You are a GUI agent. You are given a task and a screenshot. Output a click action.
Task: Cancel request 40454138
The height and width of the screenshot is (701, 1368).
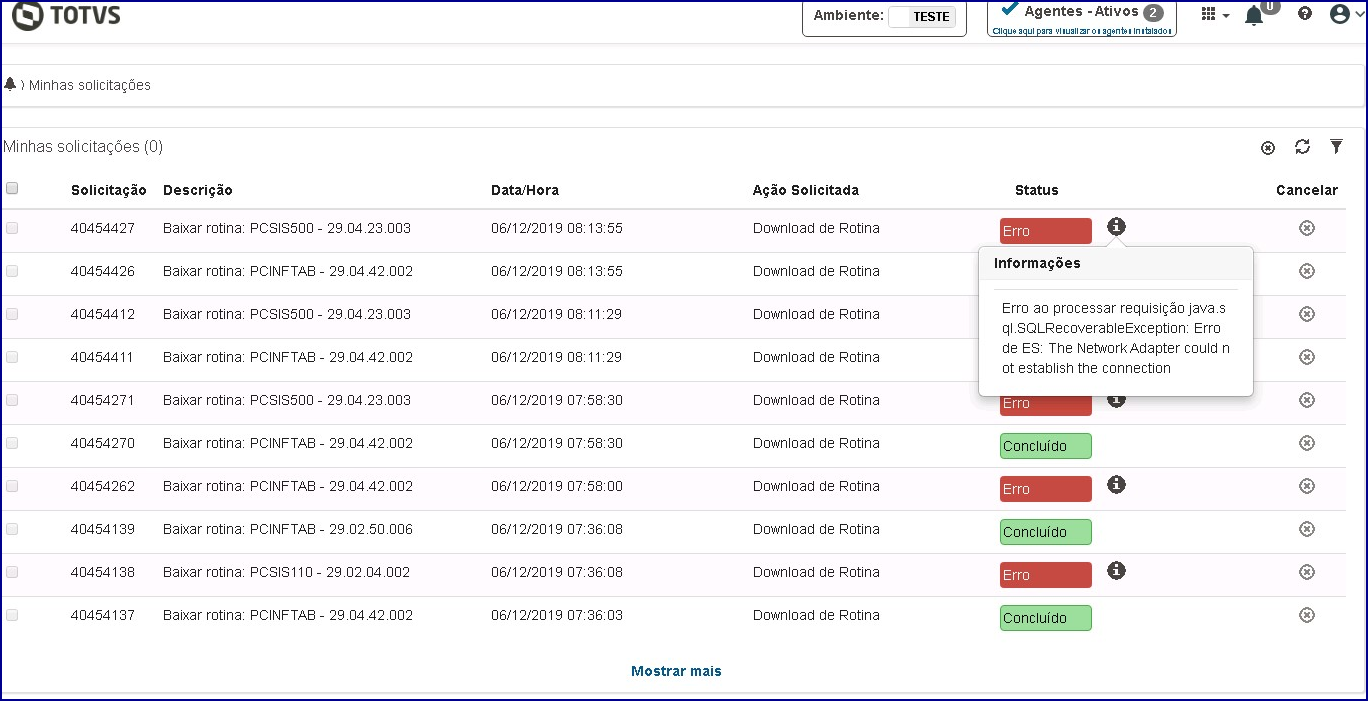(x=1306, y=572)
